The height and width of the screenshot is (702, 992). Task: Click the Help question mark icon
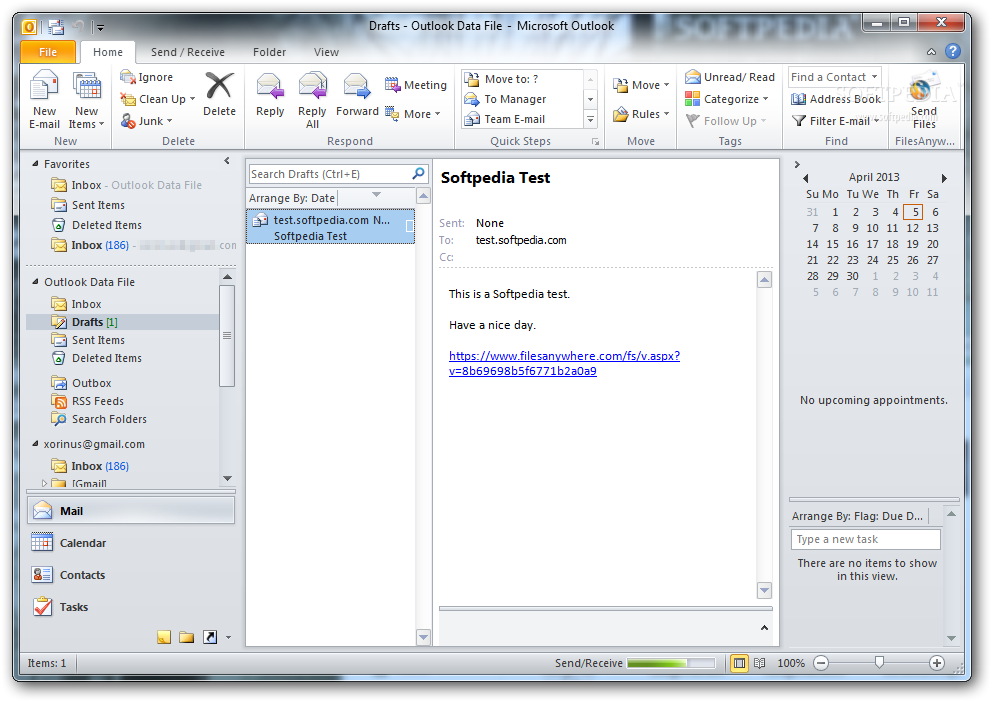pyautogui.click(x=953, y=51)
